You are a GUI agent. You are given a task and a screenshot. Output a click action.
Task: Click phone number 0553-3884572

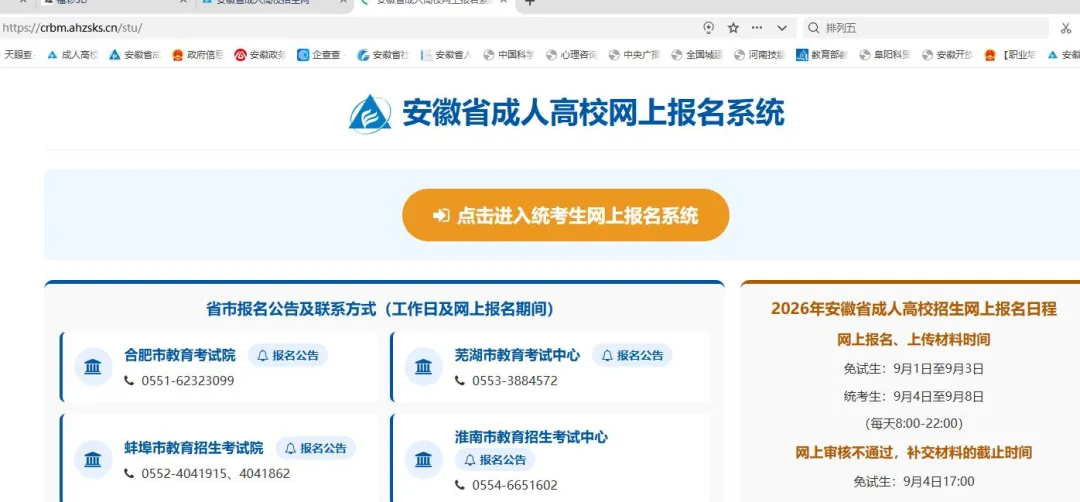point(515,381)
